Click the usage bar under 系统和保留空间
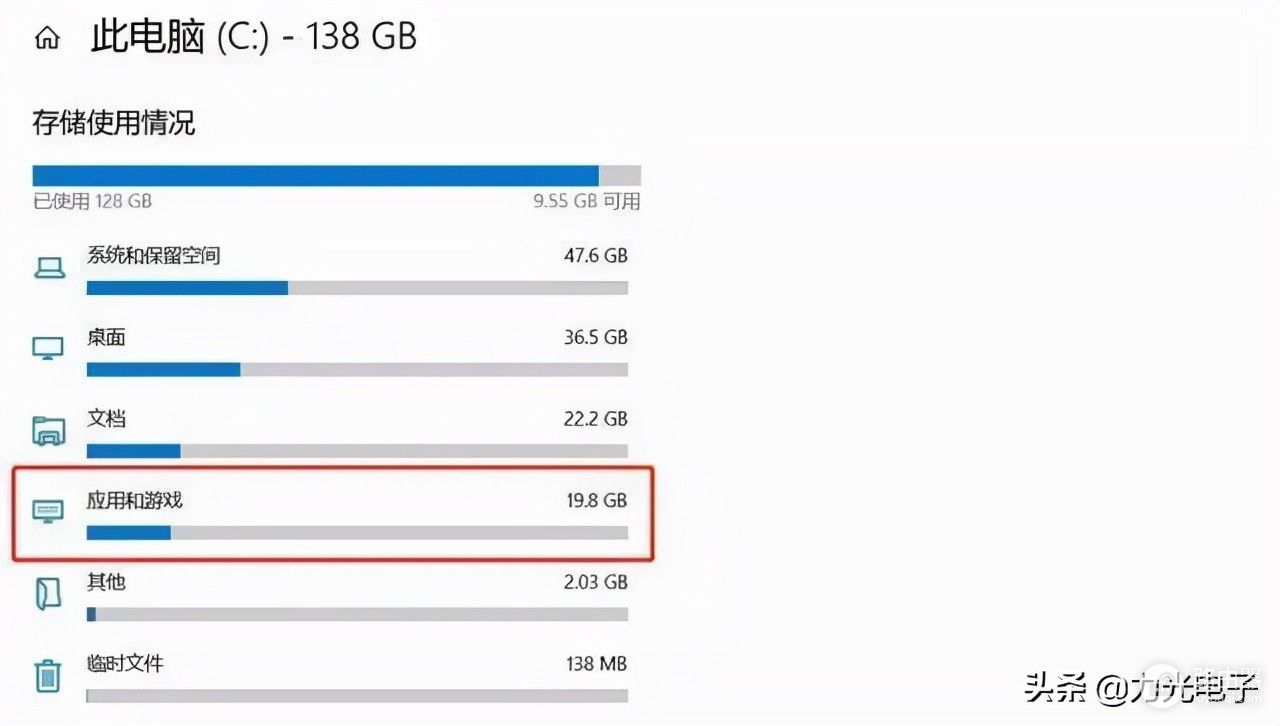The height and width of the screenshot is (726, 1280). coord(357,288)
